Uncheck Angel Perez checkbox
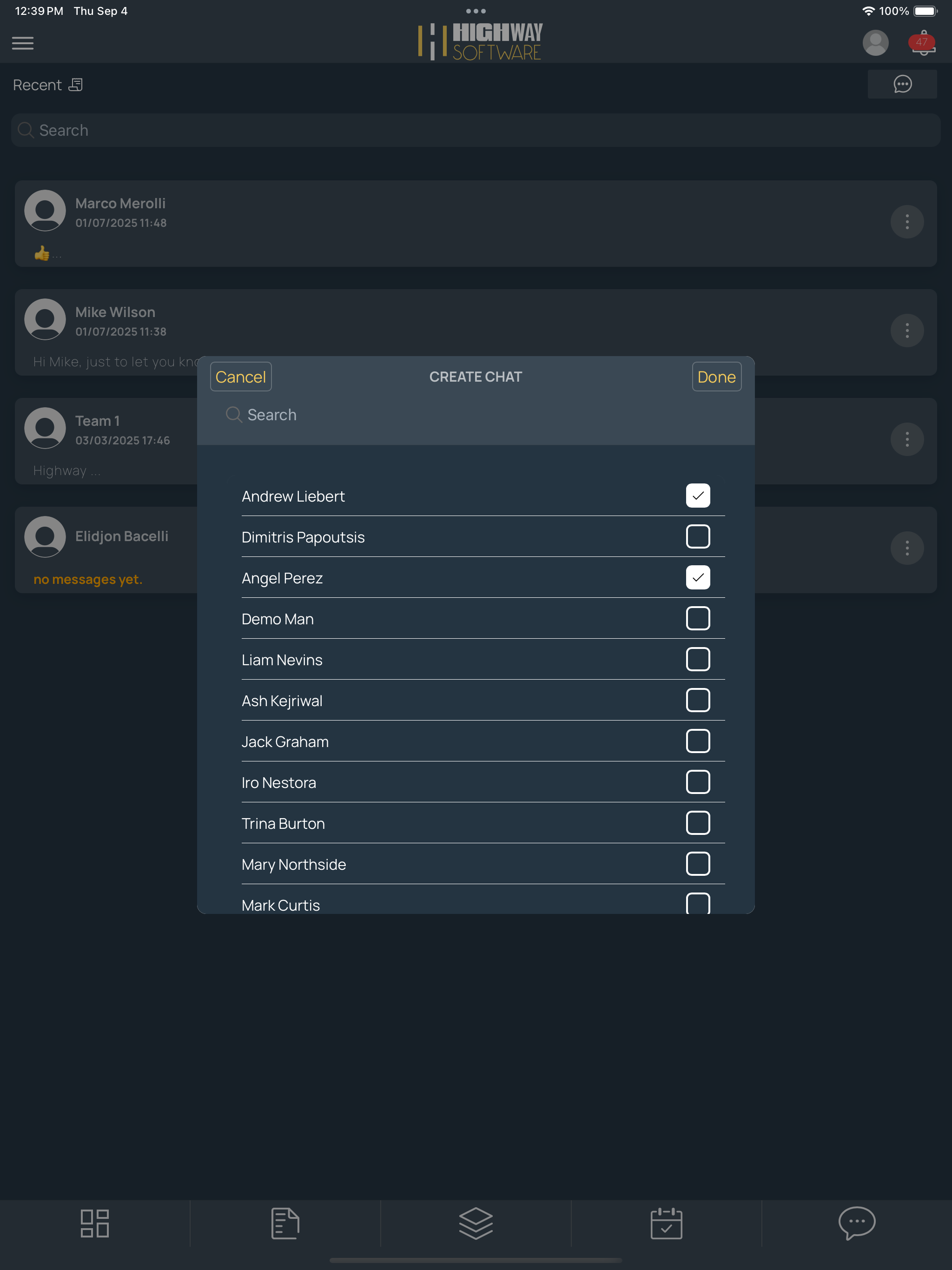 (x=698, y=577)
